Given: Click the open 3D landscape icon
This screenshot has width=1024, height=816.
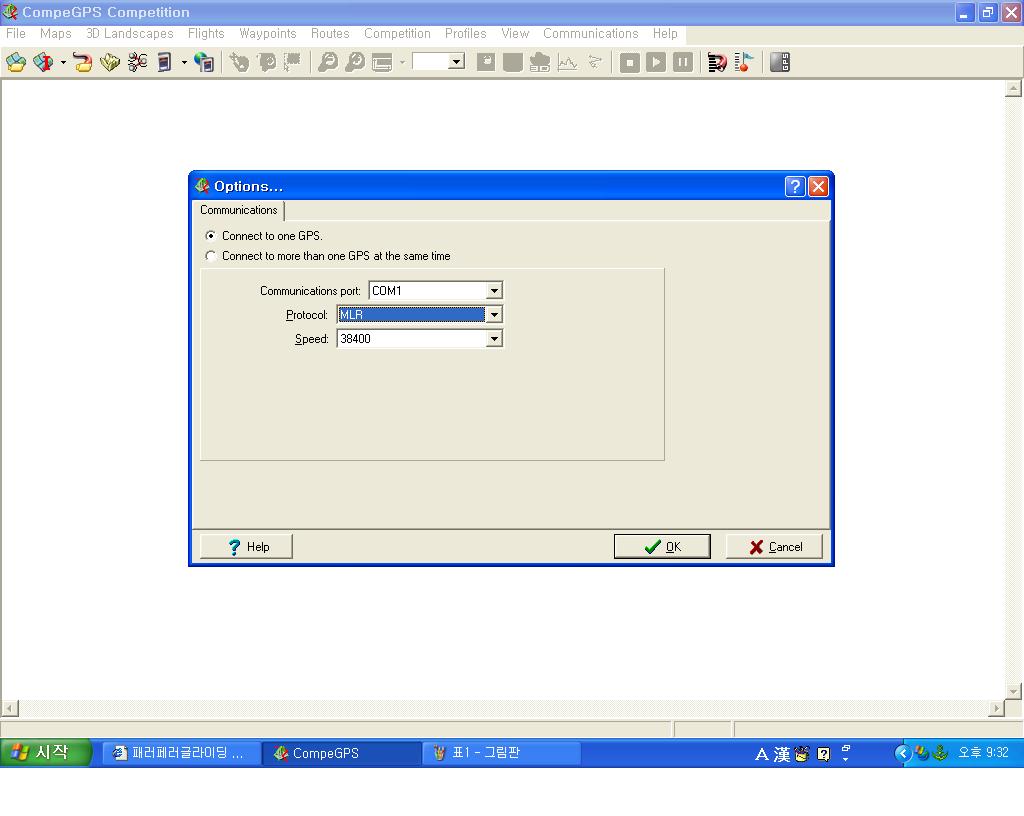Looking at the screenshot, I should (x=110, y=62).
